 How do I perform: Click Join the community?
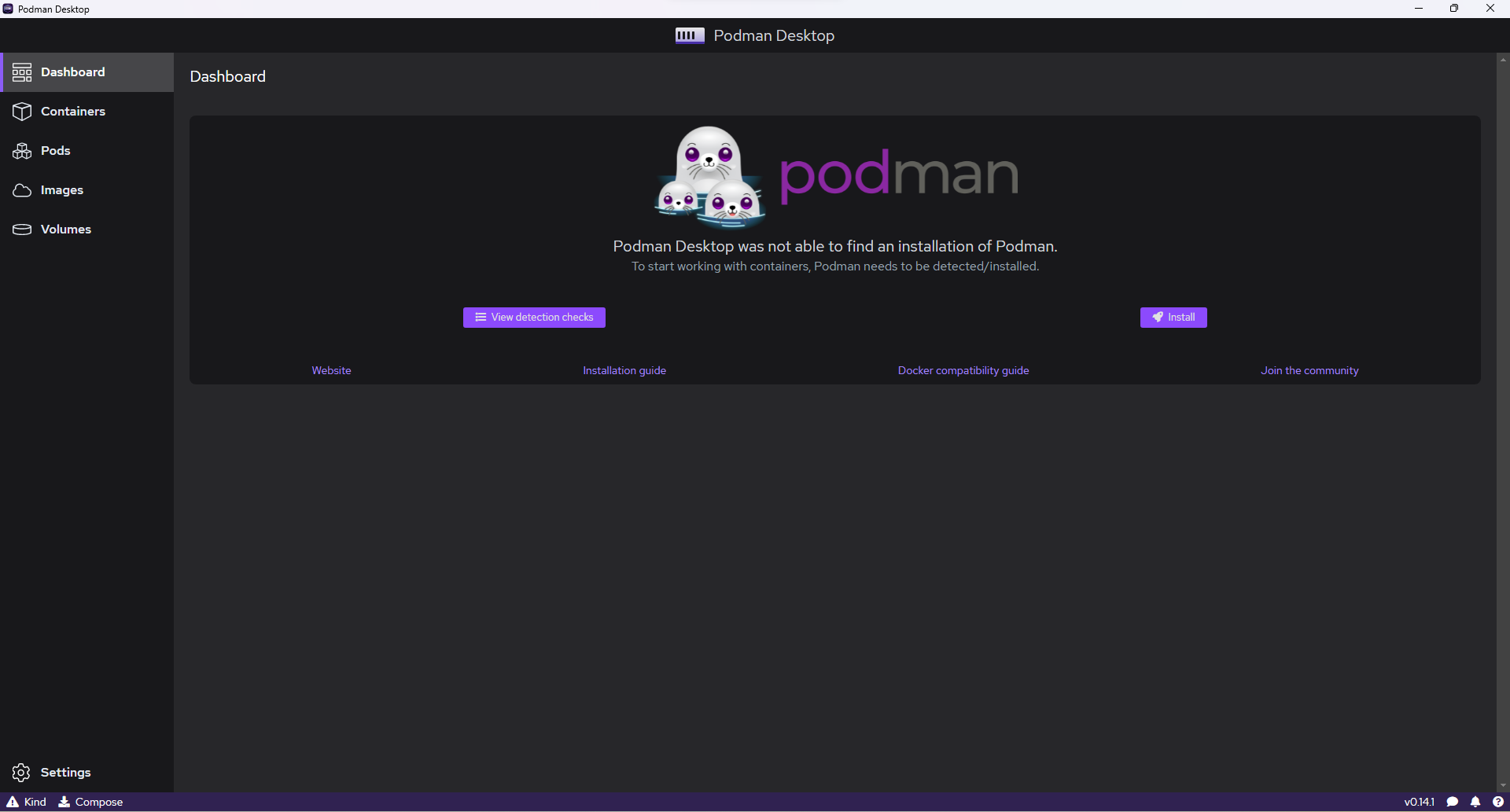click(x=1309, y=369)
